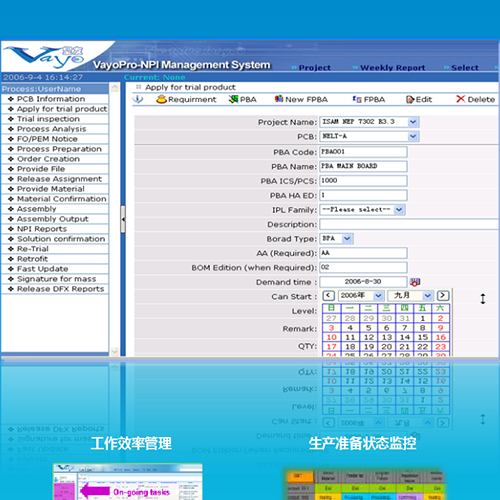500x500 pixels.
Task: Open the Project Name dropdown
Action: (x=413, y=122)
